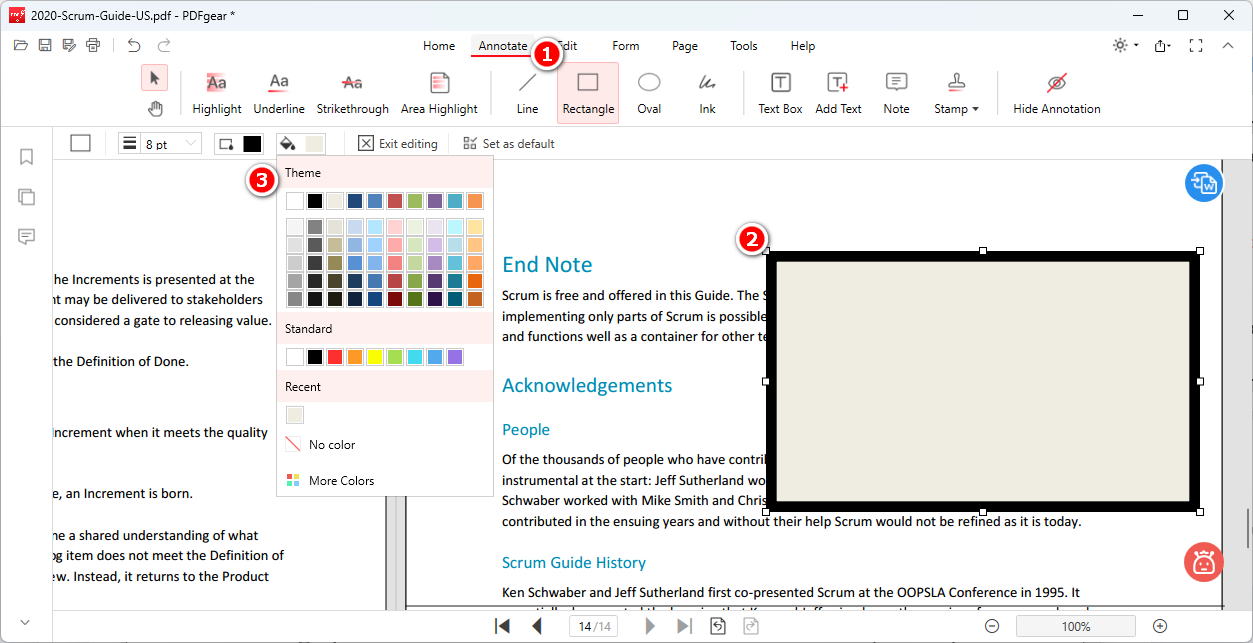
Task: Click the Exit editing button
Action: (397, 143)
